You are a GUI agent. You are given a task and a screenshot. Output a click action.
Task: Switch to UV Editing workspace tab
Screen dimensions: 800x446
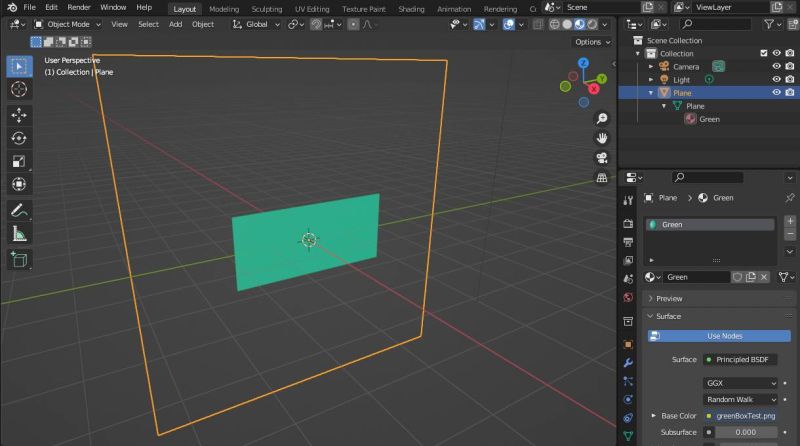(312, 9)
